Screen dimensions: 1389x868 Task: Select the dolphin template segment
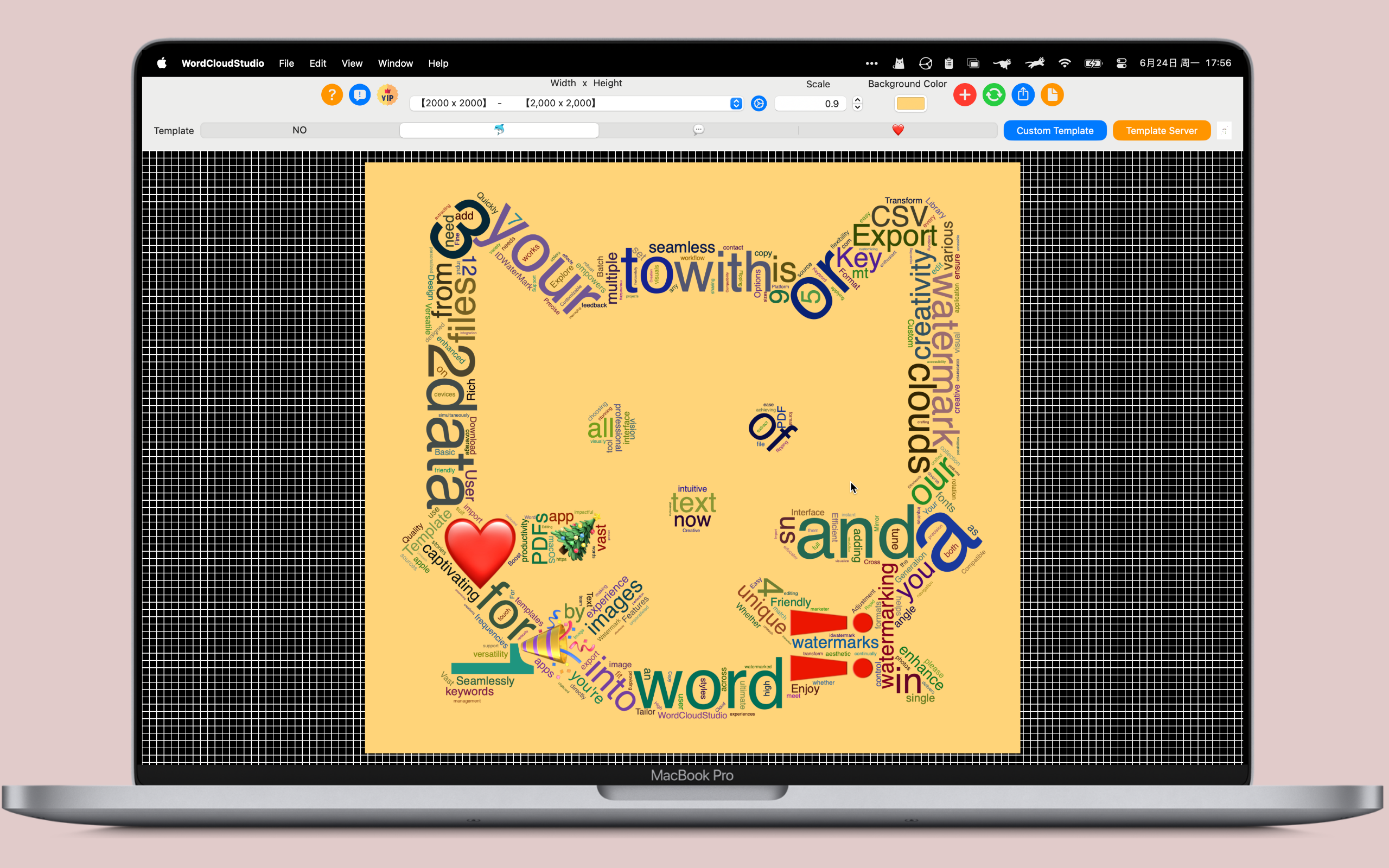(499, 130)
